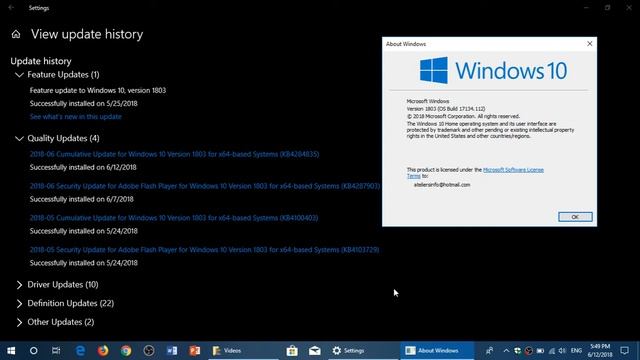Open the clock showing 5:49 PM
The width and height of the screenshot is (640, 360).
click(600, 351)
